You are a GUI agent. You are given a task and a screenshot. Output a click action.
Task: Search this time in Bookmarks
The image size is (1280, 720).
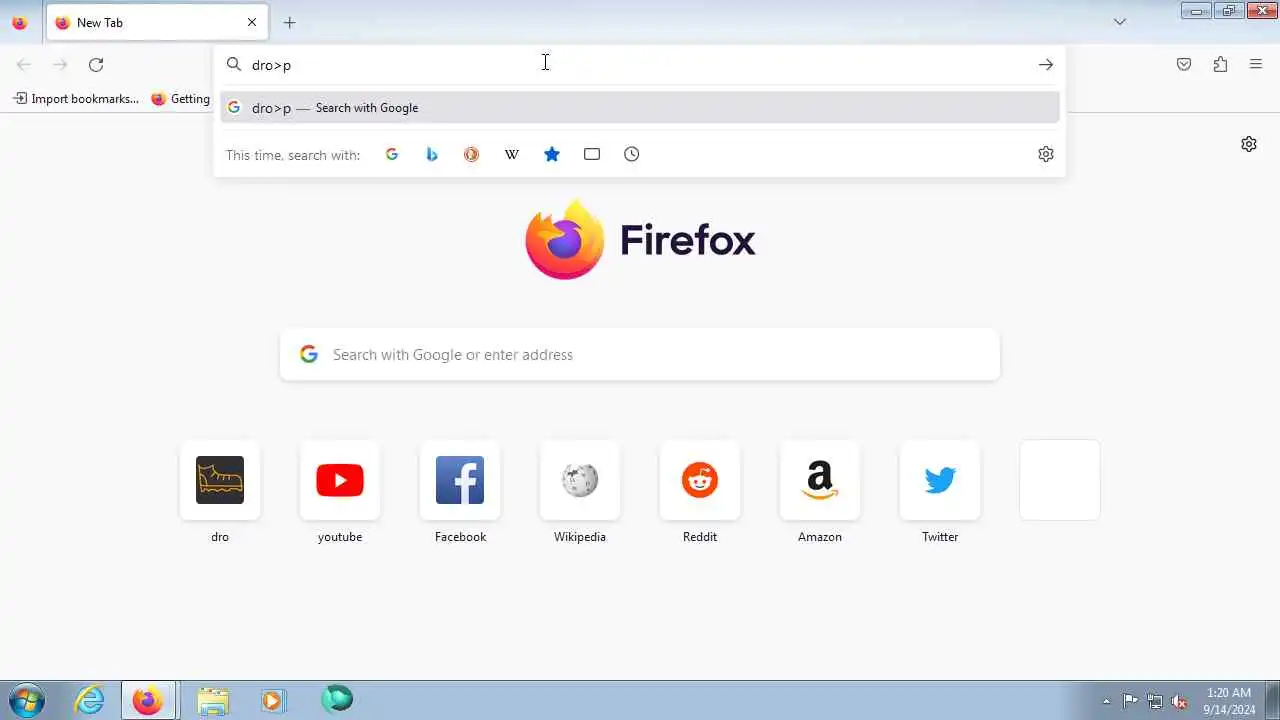coord(552,154)
